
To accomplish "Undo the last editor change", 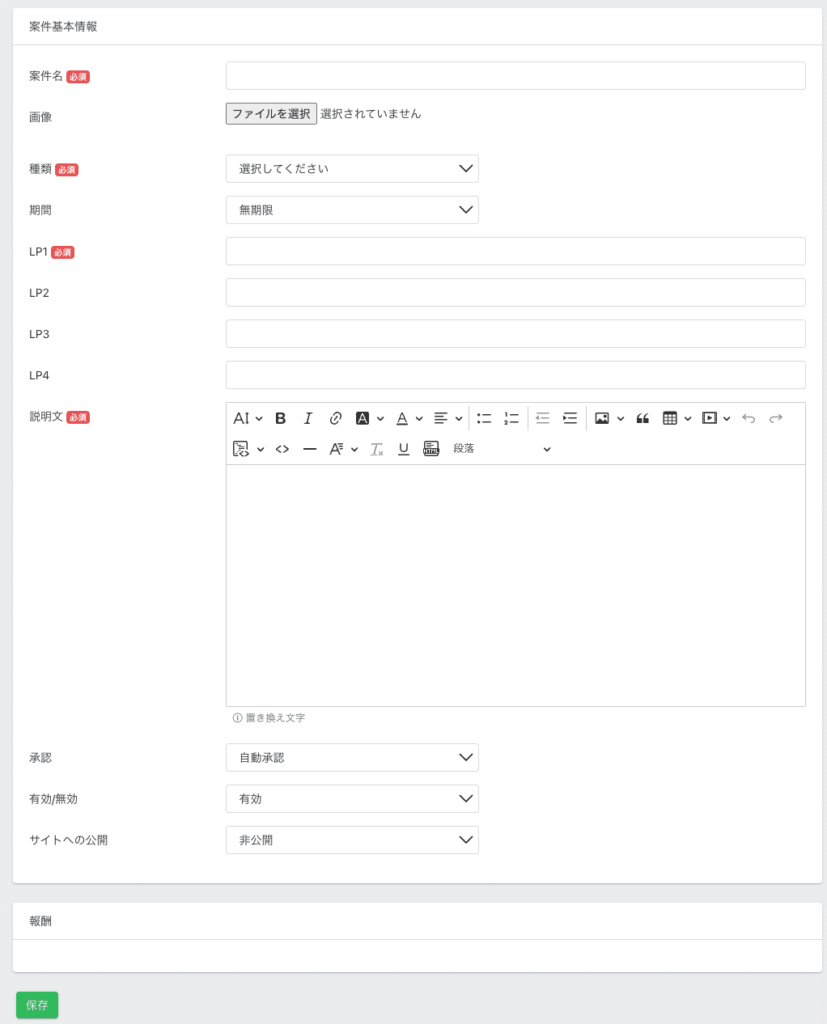I will pos(749,419).
